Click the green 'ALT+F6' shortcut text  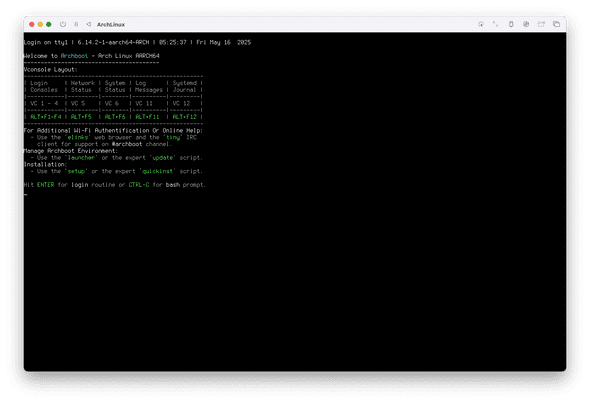click(x=115, y=117)
